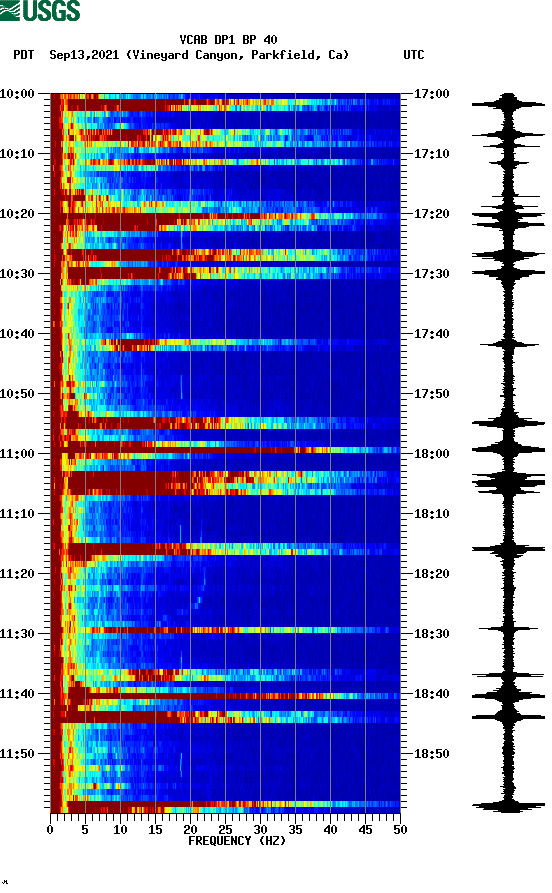
Task: Click the '17:40' UTC time label
Action: point(431,334)
